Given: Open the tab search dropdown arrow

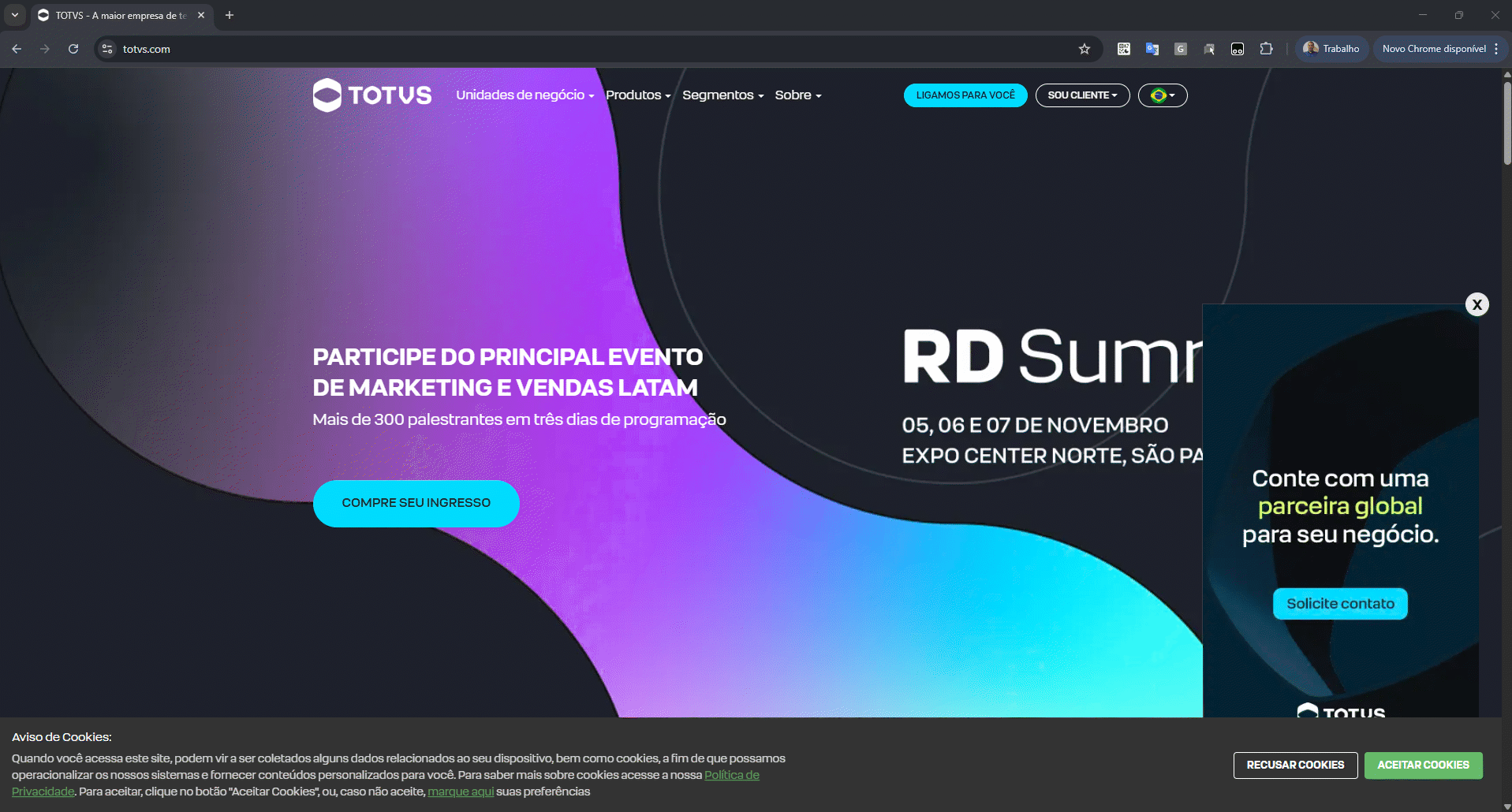Looking at the screenshot, I should point(15,15).
